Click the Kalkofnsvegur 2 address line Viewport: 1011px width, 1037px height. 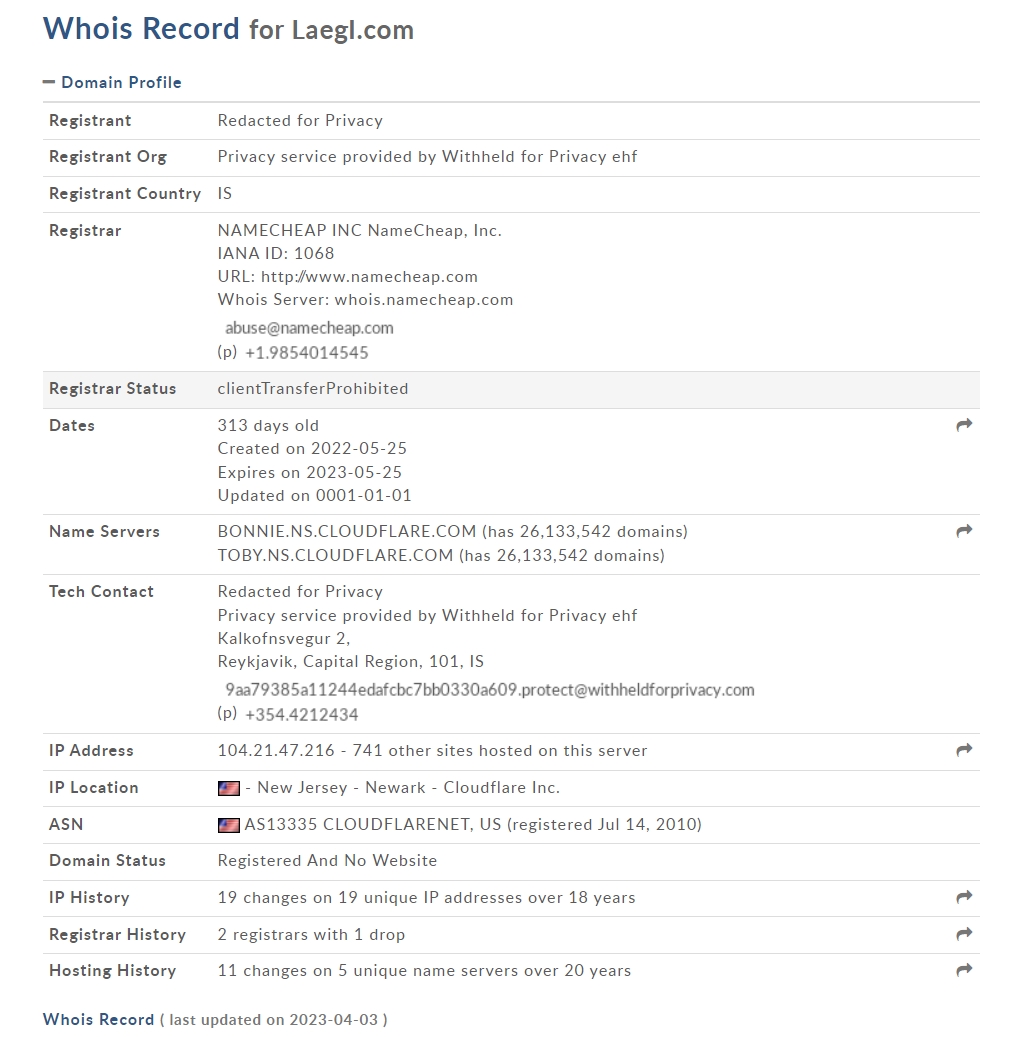284,638
